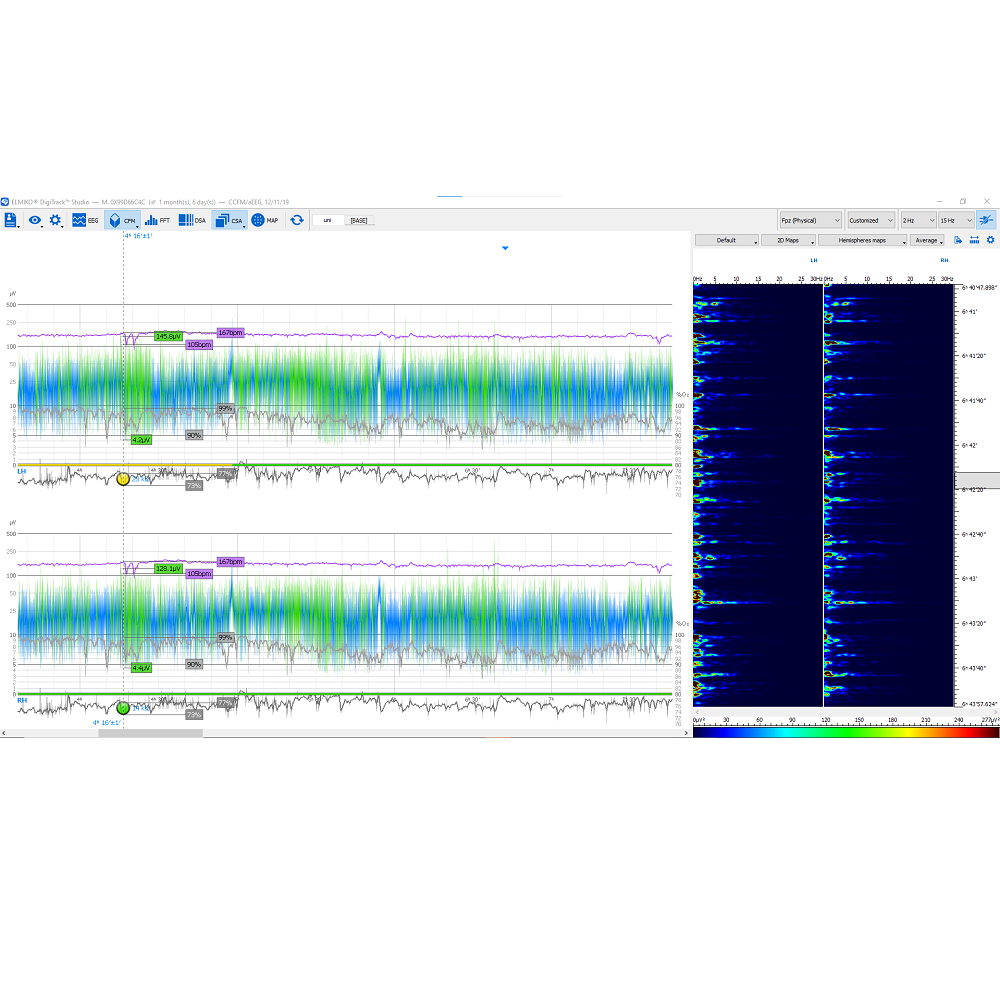This screenshot has height=1000, width=1000.
Task: Open the FFT analysis view
Action: pos(157,220)
